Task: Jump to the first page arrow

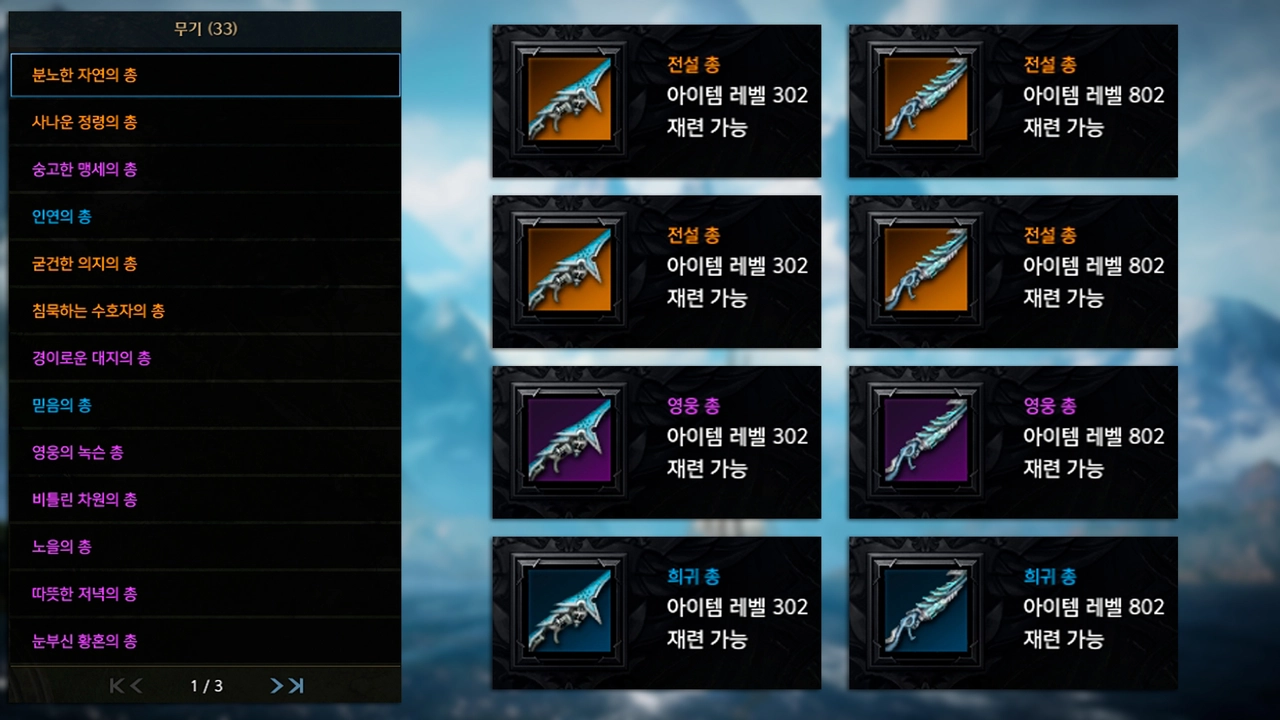Action: (x=117, y=686)
